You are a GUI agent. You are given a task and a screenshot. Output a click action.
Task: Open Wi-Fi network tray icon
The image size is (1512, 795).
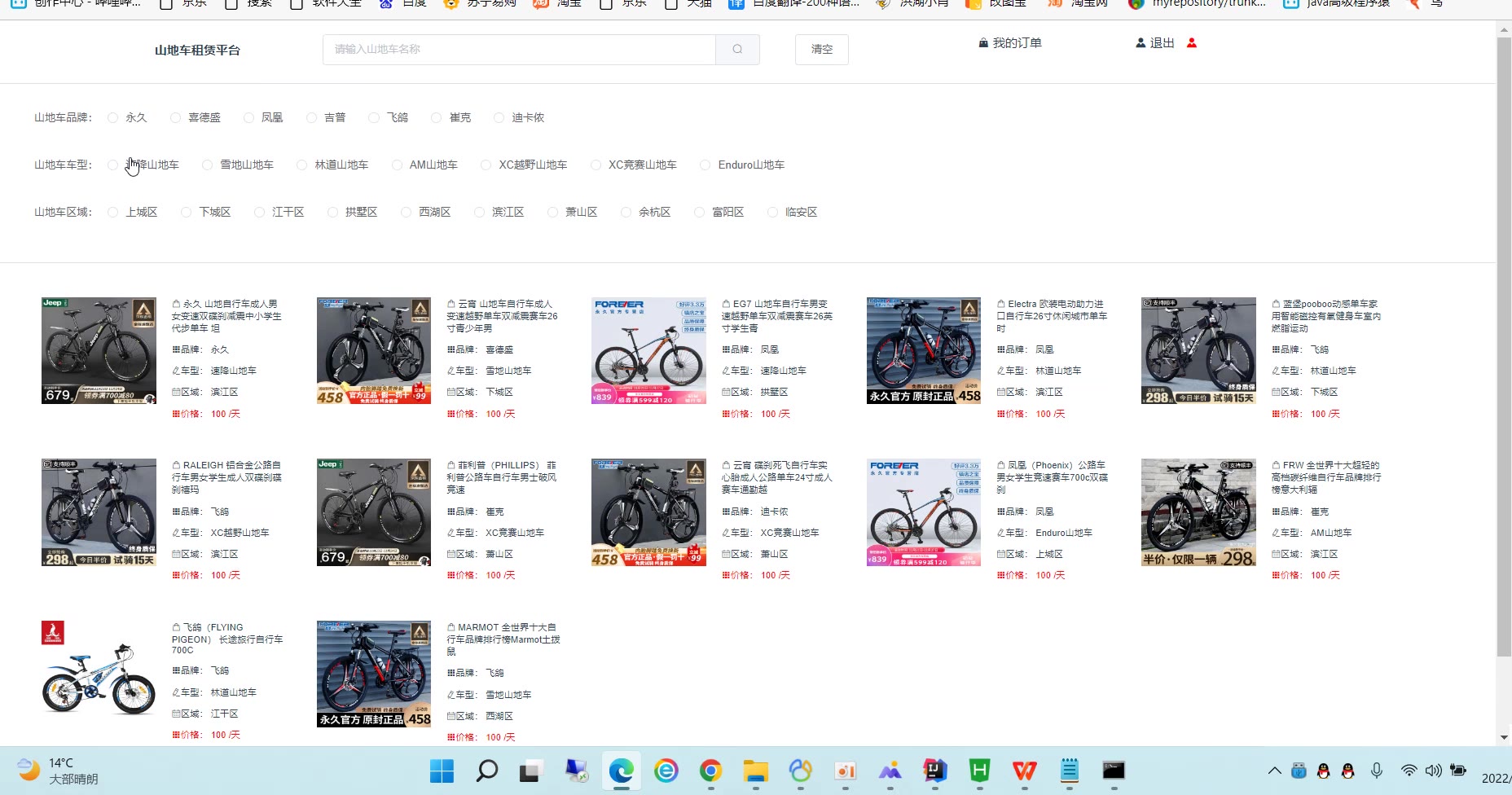1409,771
